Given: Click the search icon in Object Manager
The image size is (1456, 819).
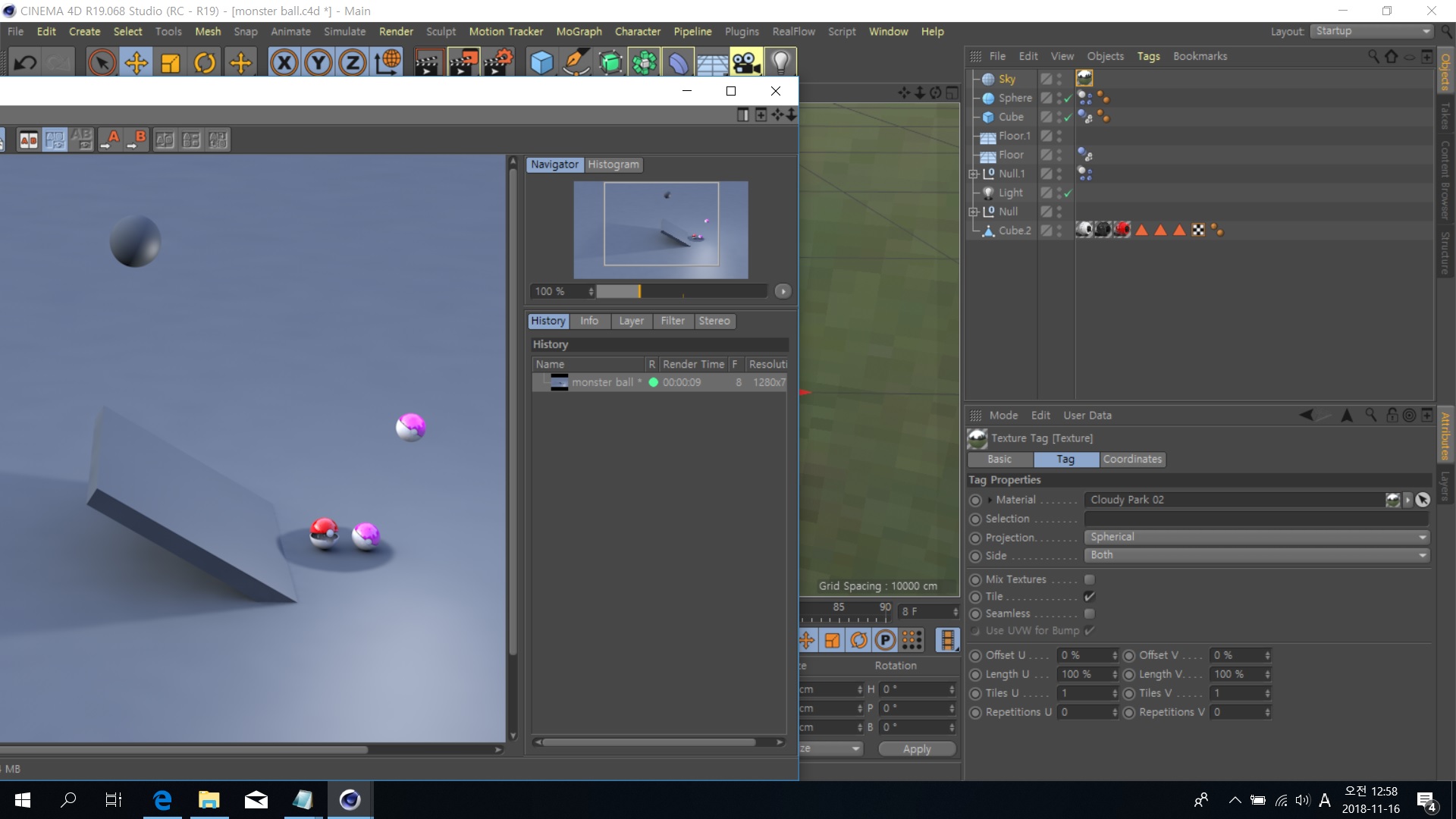Looking at the screenshot, I should (1373, 56).
